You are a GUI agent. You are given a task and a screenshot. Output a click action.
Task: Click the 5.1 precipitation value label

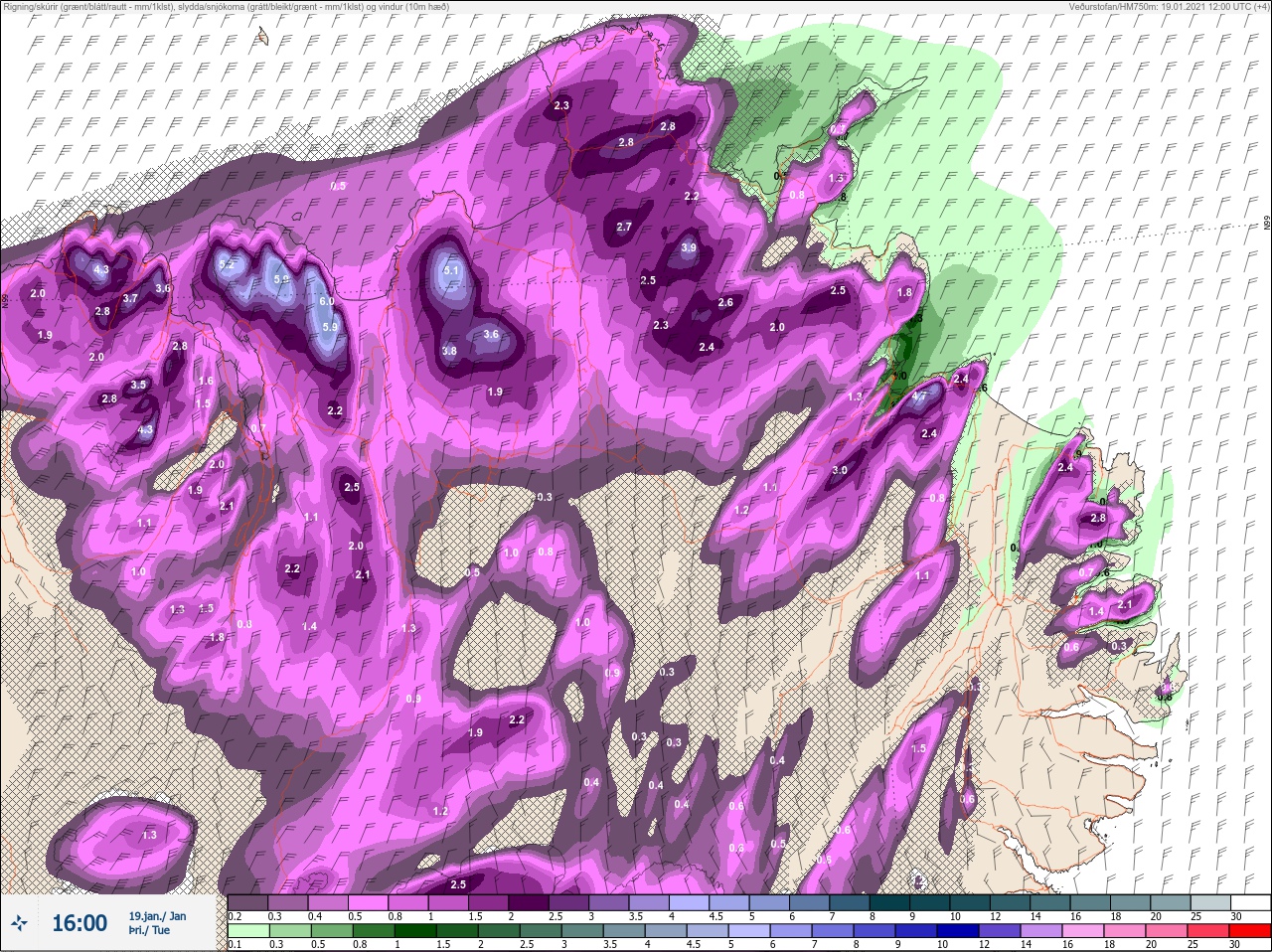point(451,270)
